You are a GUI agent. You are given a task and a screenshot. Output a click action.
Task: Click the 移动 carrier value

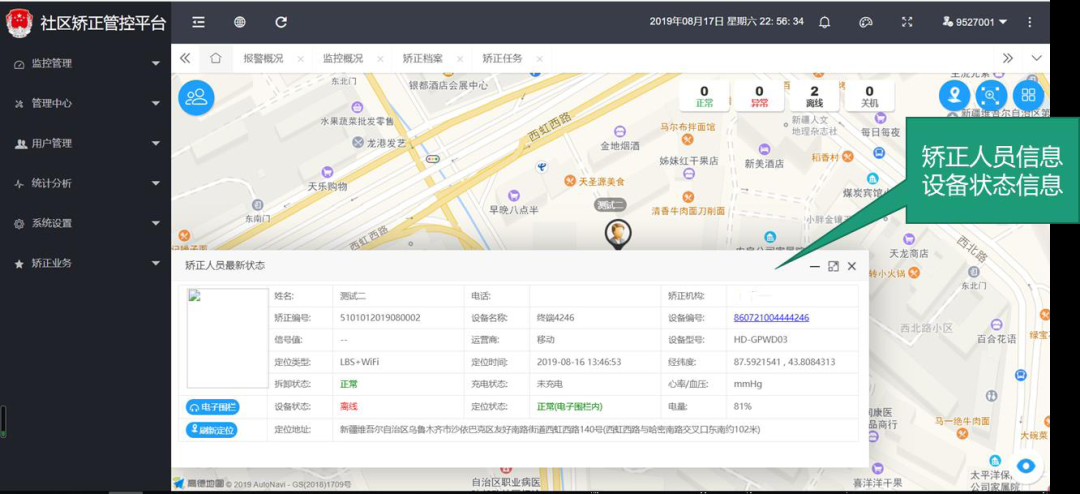click(546, 340)
